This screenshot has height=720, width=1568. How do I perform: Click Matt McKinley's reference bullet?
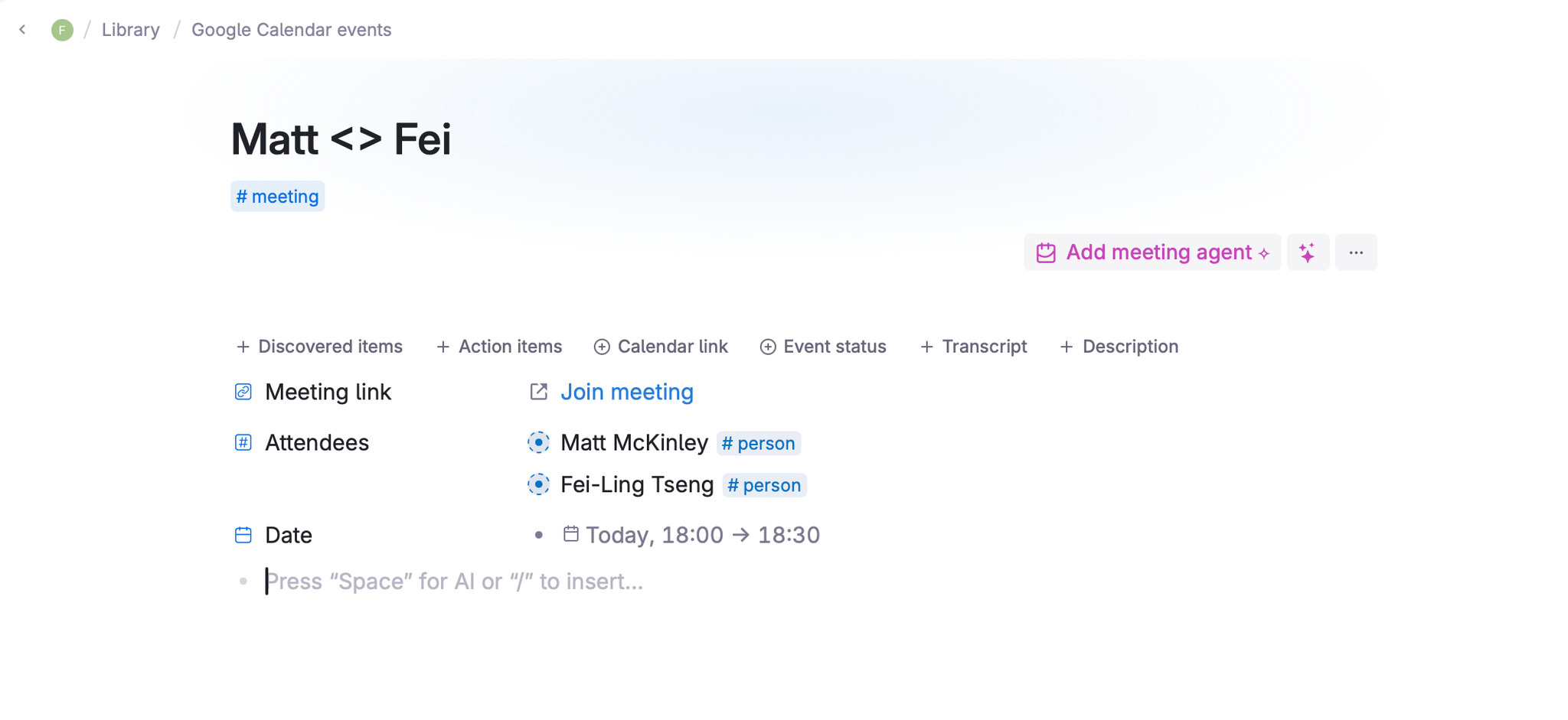[x=539, y=442]
